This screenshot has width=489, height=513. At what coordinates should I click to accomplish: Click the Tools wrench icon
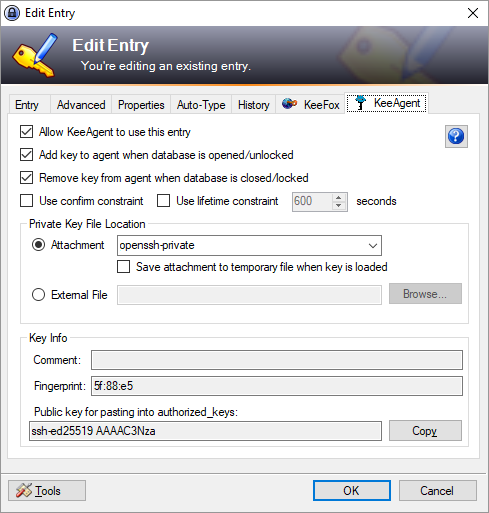click(24, 490)
